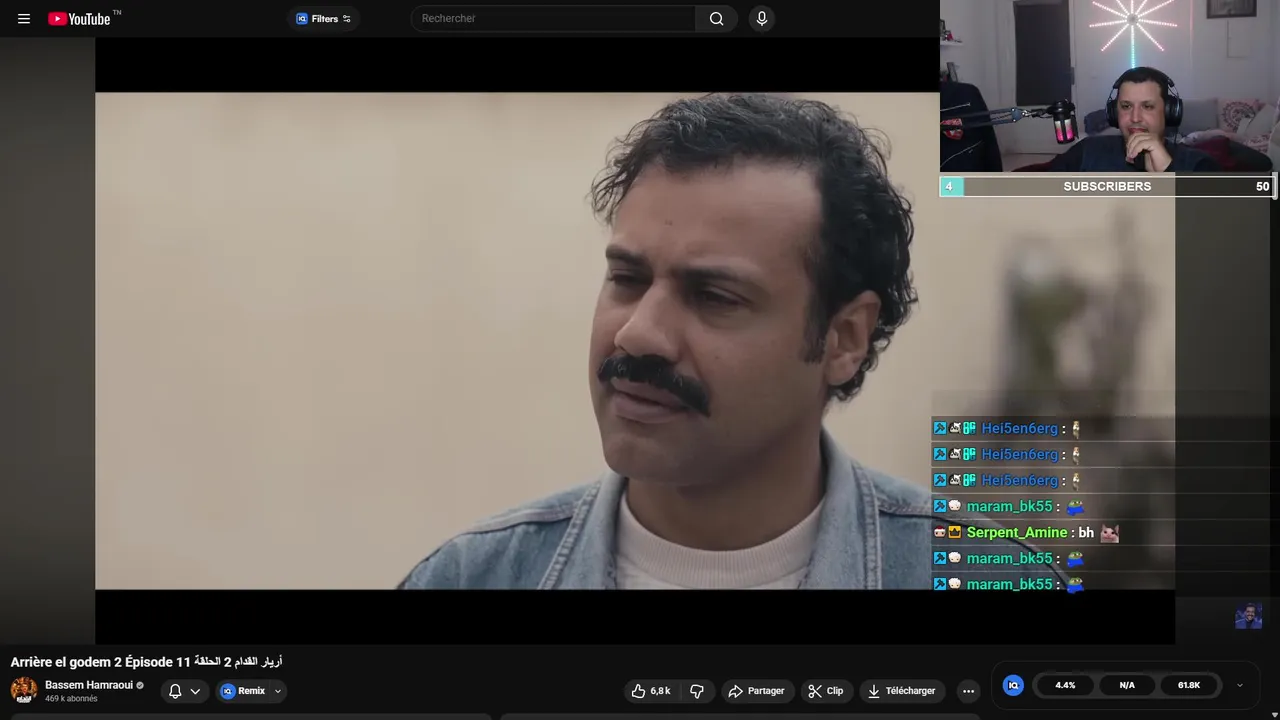Click the notification bell icon

click(x=175, y=691)
